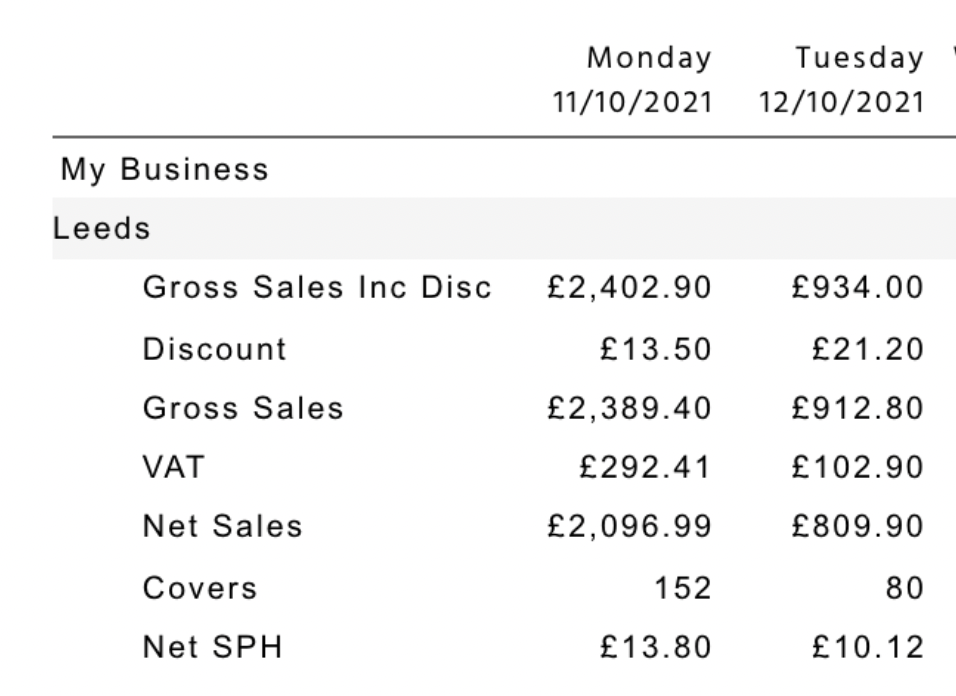The height and width of the screenshot is (696, 956).
Task: Select the My Business group row
Action: [x=165, y=169]
